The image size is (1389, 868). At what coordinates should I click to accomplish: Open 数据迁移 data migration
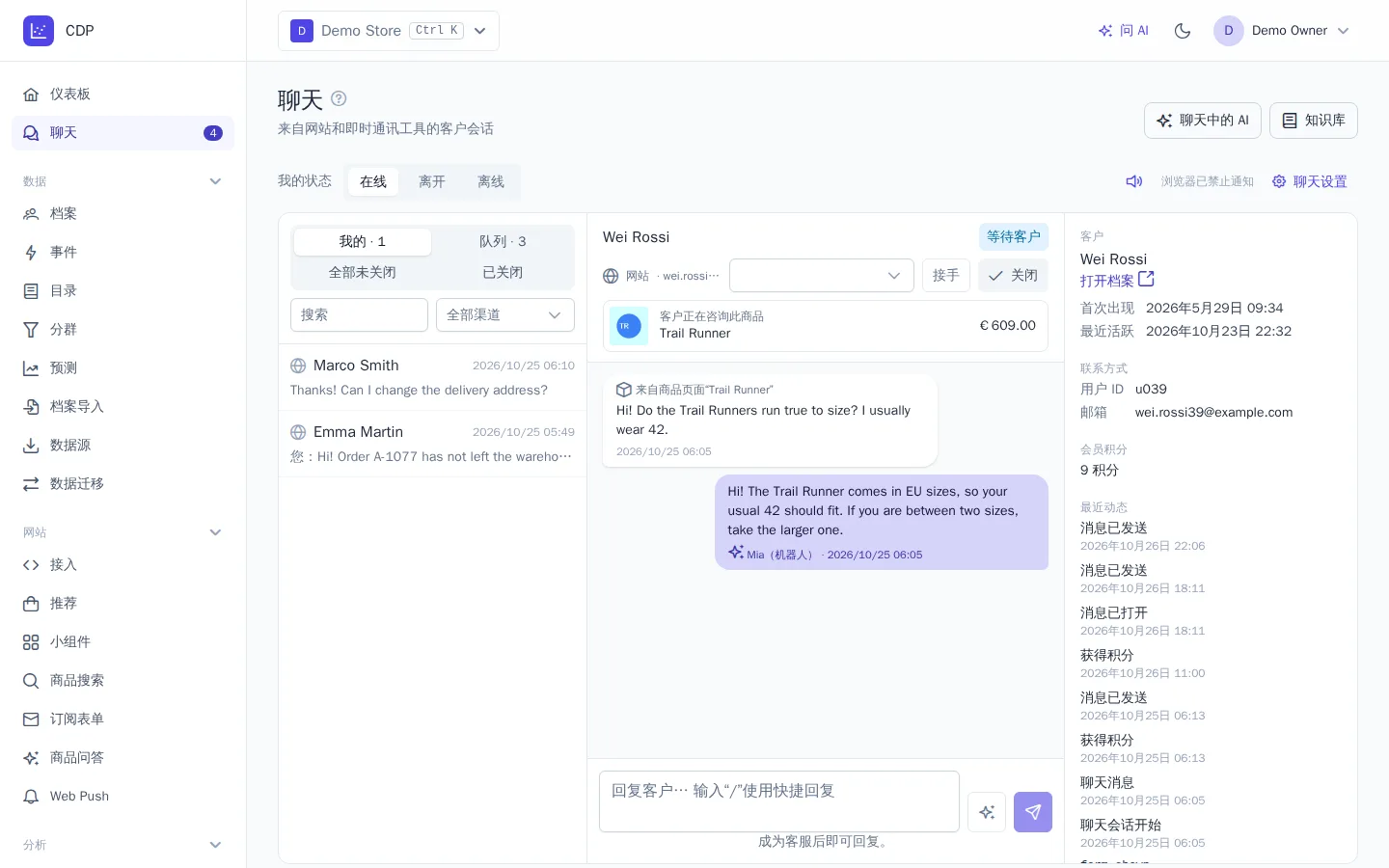click(123, 484)
